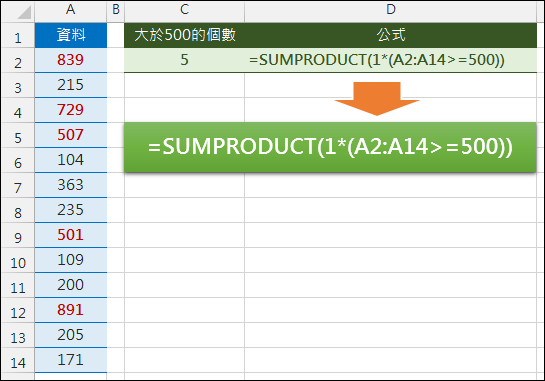Image resolution: width=545 pixels, height=381 pixels.
Task: Click the 公式 header cell
Action: [391, 35]
